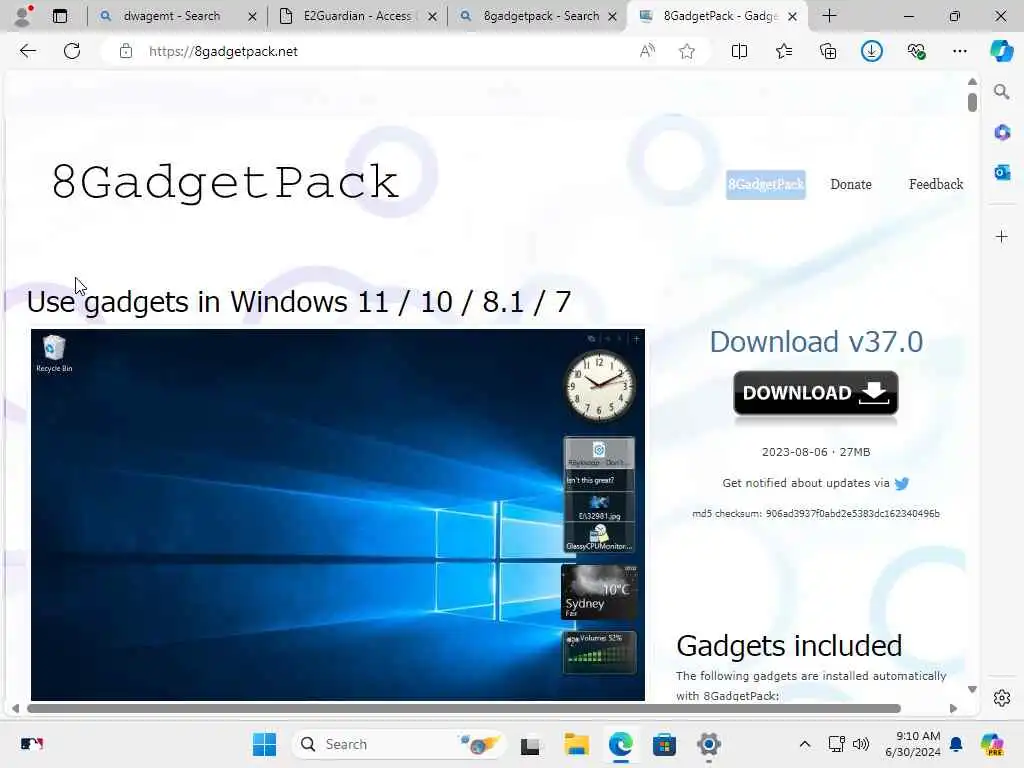Close the 8gadgetpack - Search tab
1024x768 pixels.
point(613,16)
